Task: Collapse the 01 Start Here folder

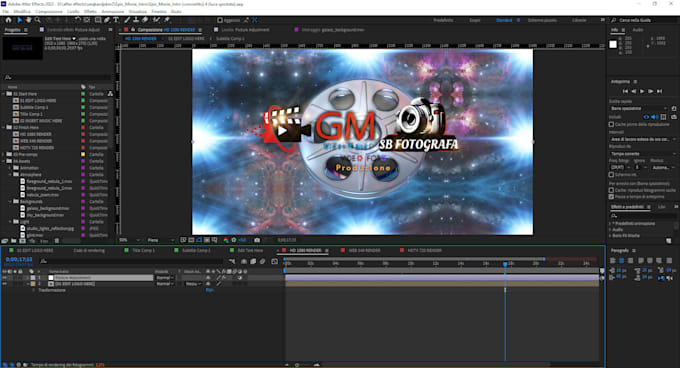Action: click(x=4, y=94)
